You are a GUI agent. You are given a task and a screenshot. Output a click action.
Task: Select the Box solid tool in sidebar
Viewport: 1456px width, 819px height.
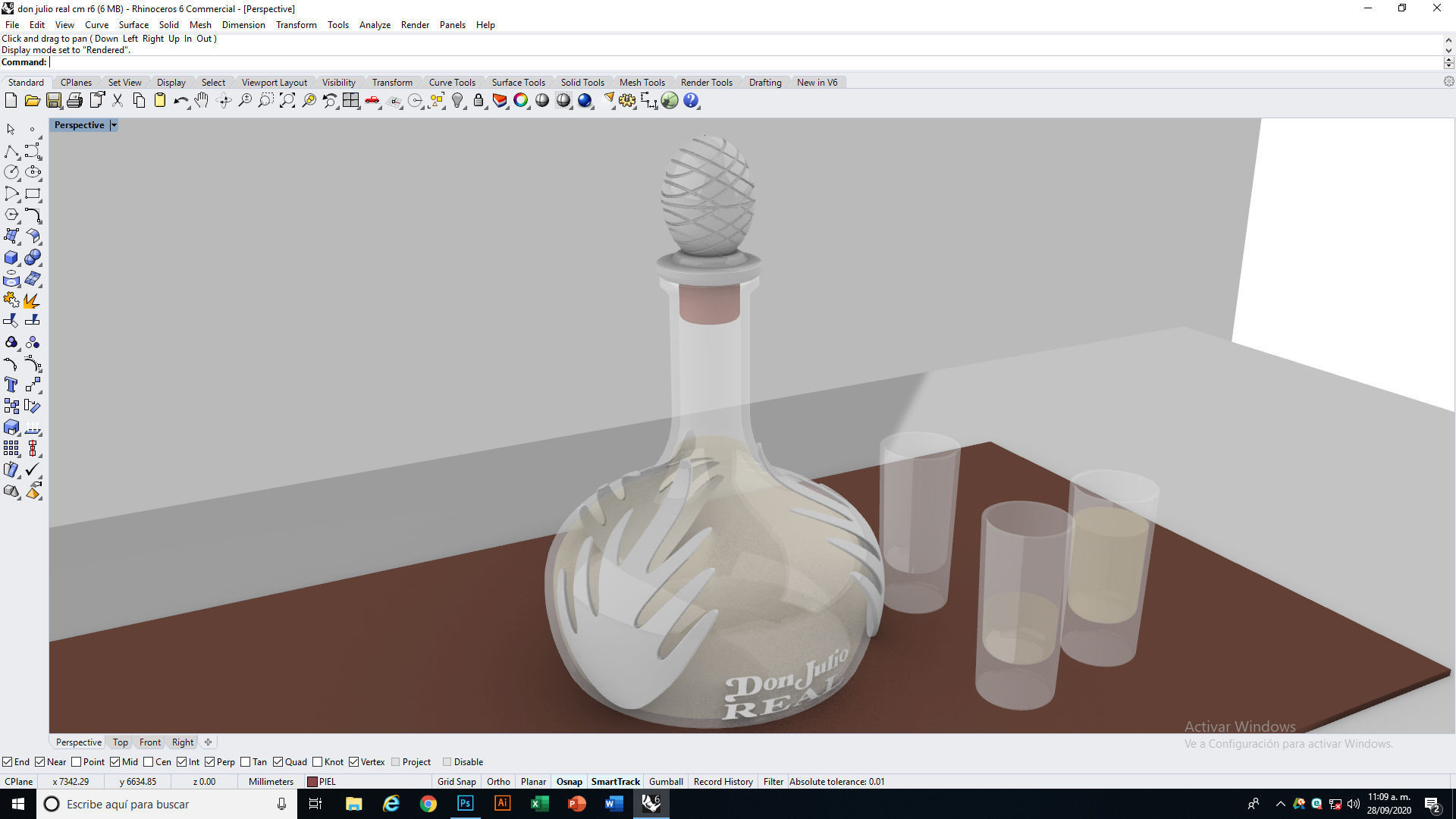pos(11,258)
